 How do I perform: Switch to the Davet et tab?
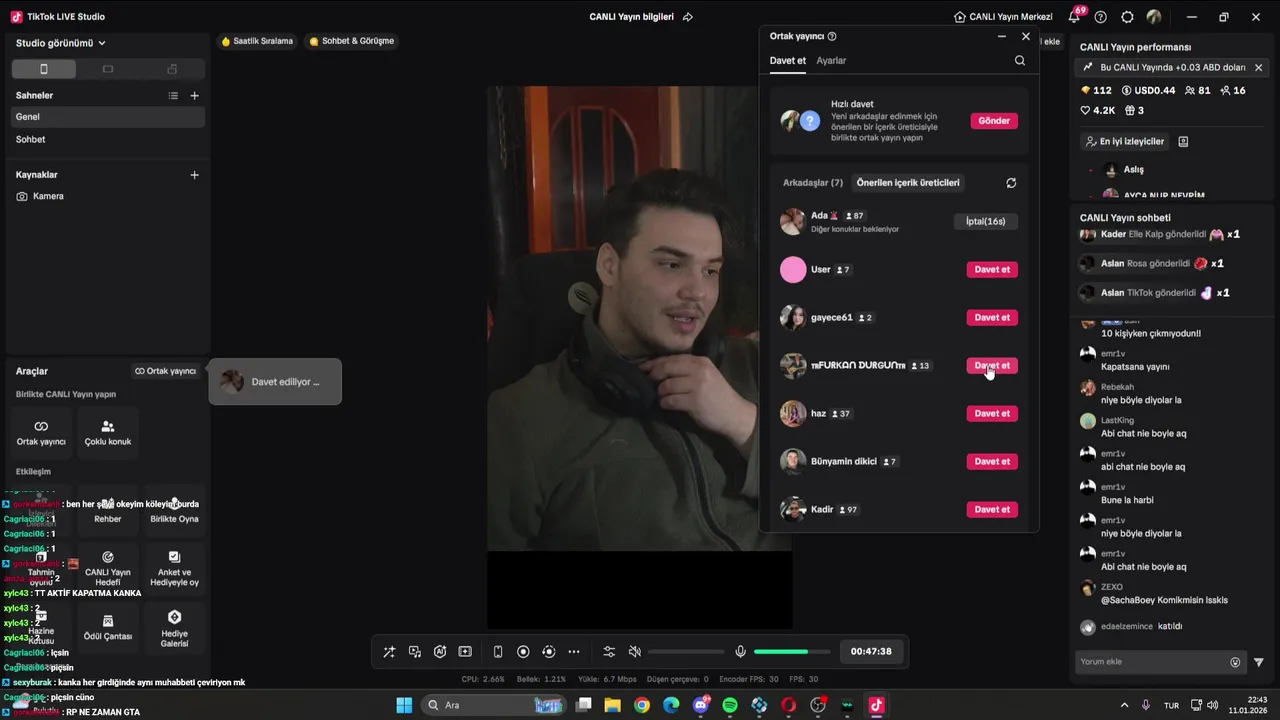(788, 61)
